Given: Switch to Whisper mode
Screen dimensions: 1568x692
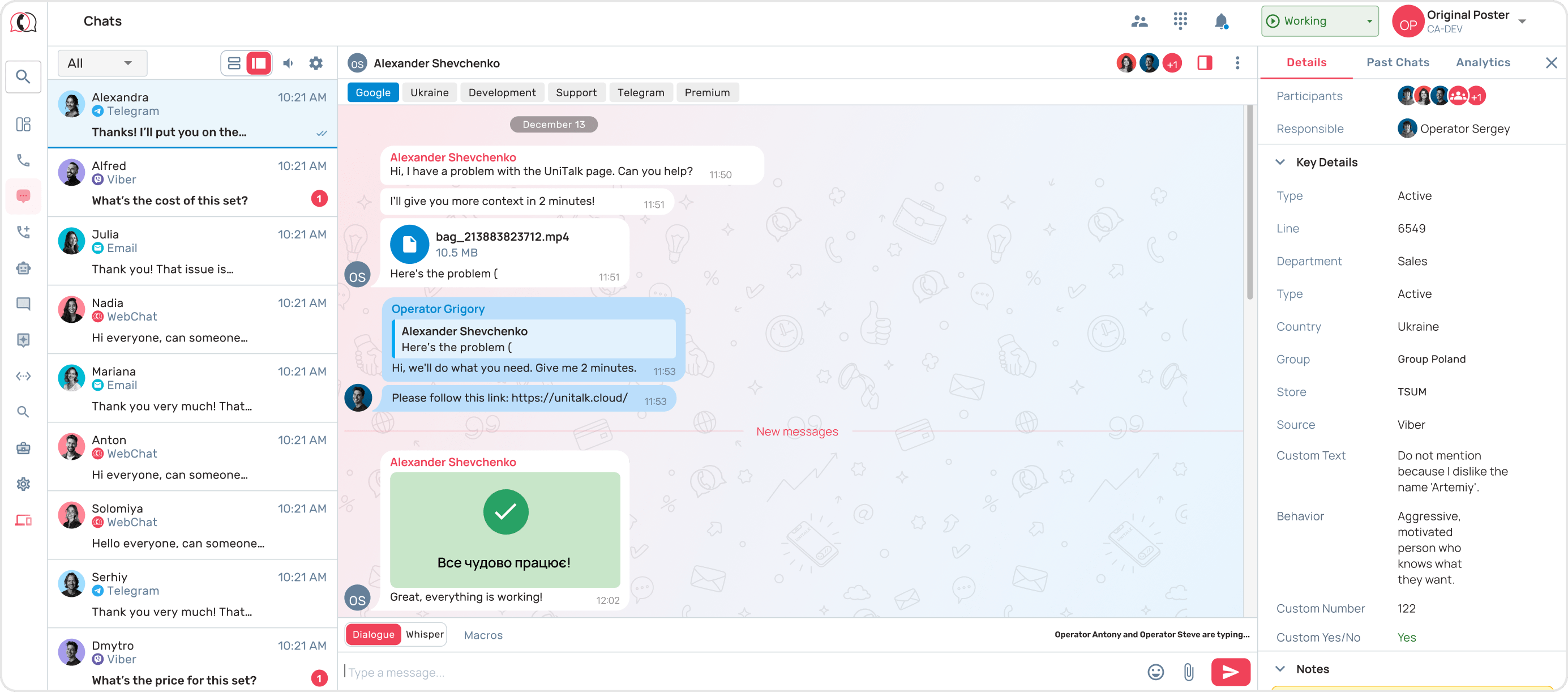Looking at the screenshot, I should pyautogui.click(x=424, y=634).
